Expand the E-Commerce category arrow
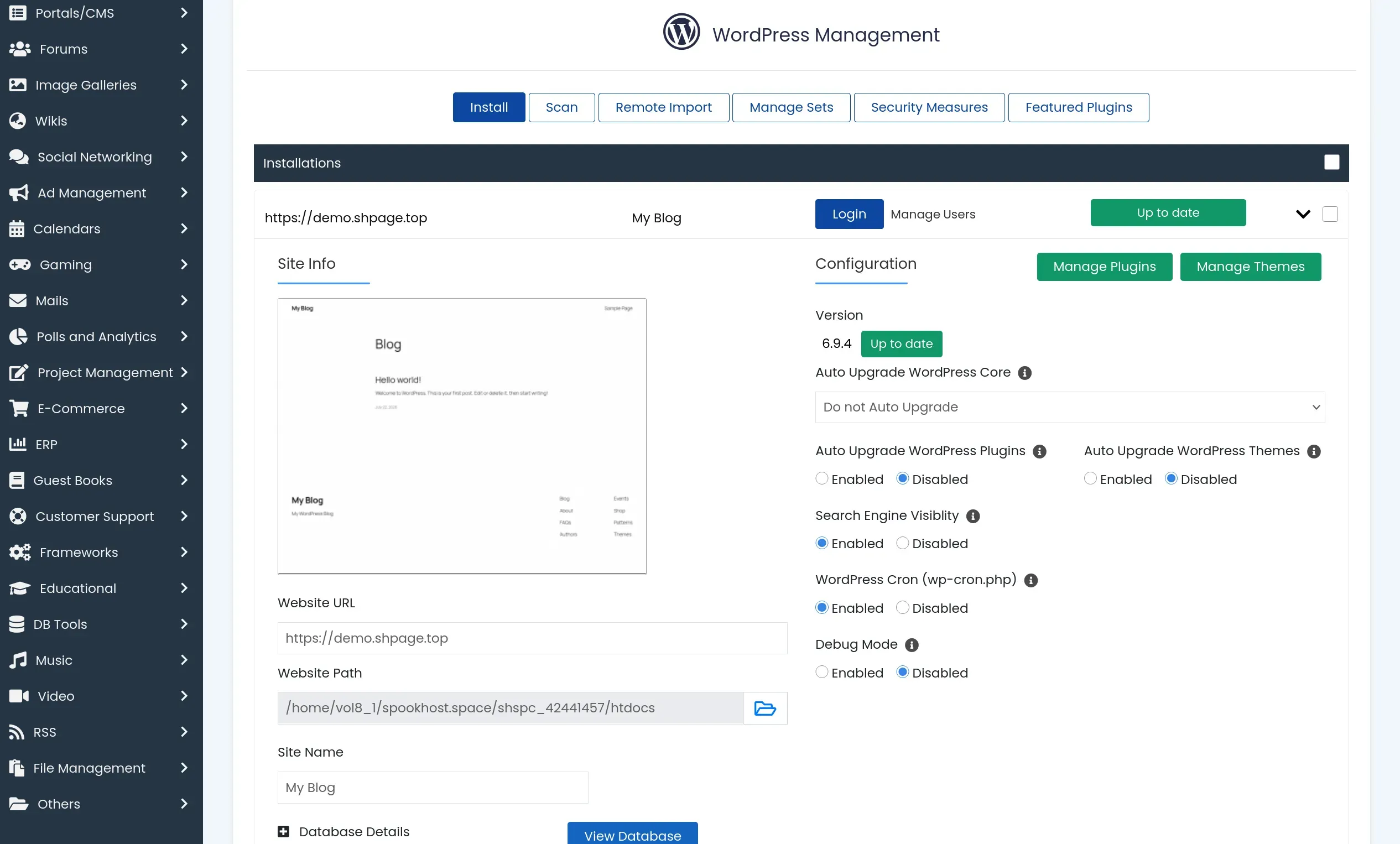 (x=184, y=408)
